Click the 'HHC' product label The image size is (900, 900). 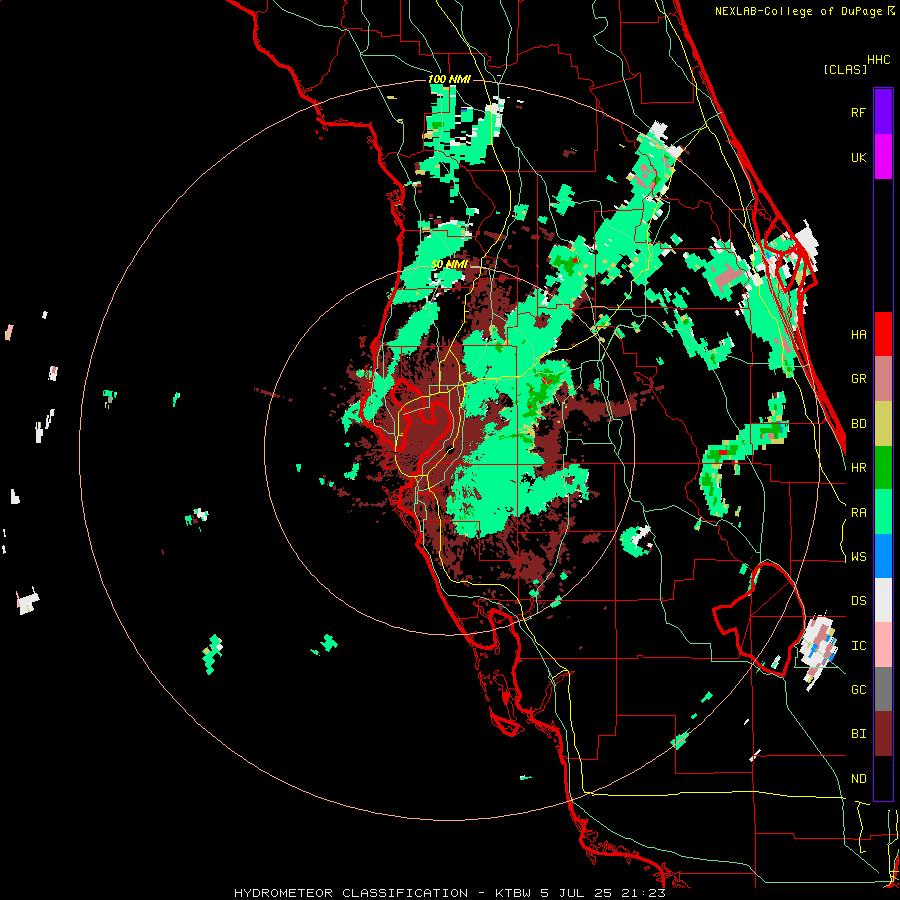pos(879,60)
